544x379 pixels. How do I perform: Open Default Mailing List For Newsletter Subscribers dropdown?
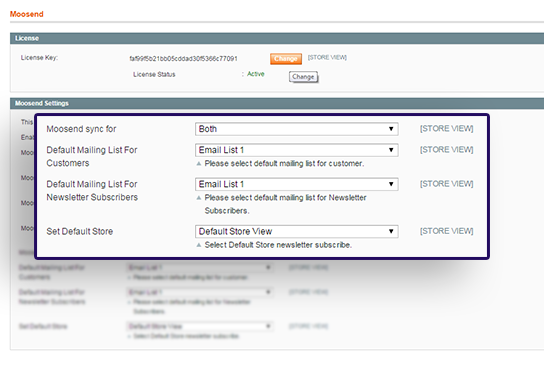(x=297, y=184)
